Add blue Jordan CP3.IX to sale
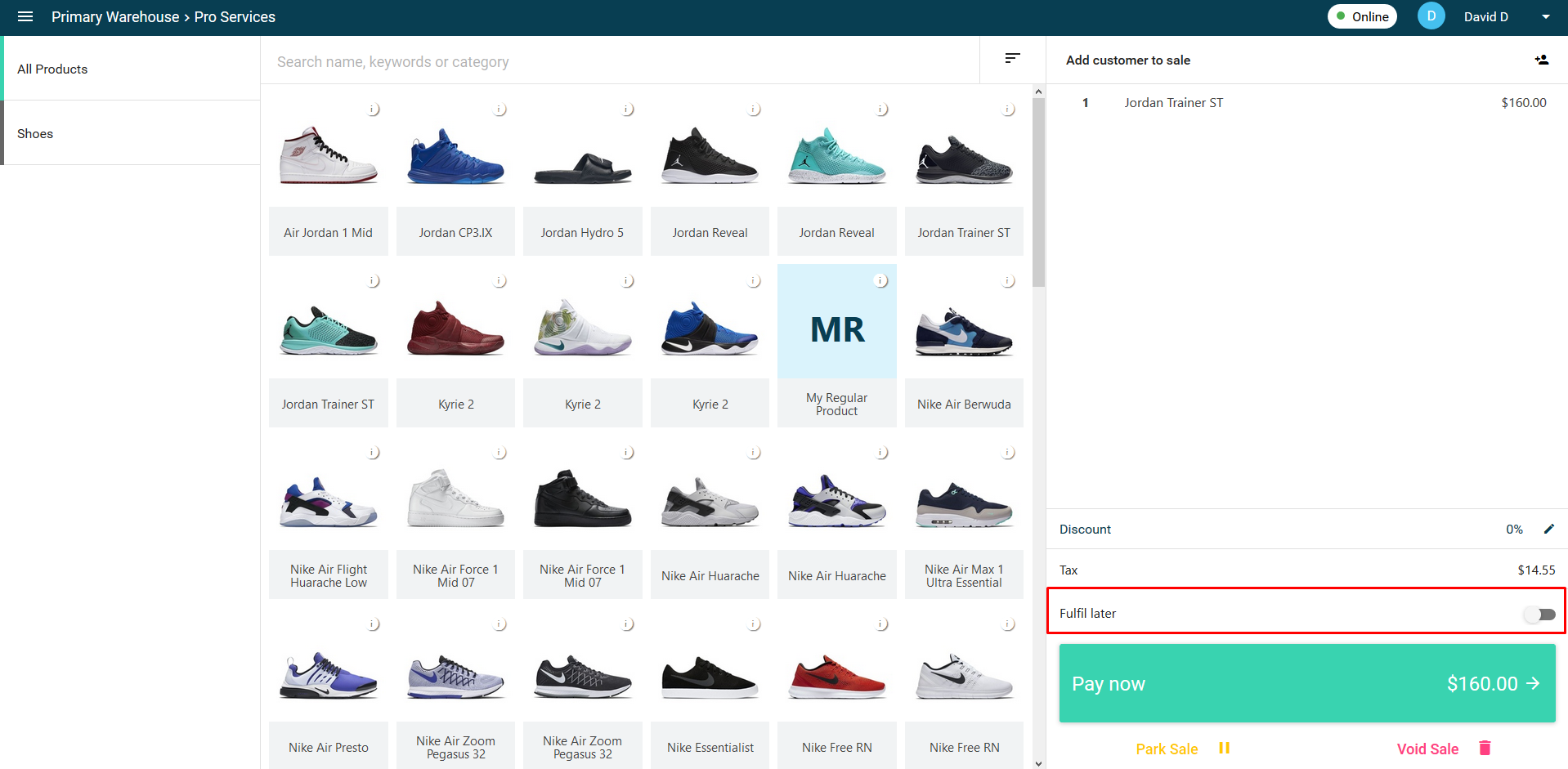1568x769 pixels. pos(455,178)
